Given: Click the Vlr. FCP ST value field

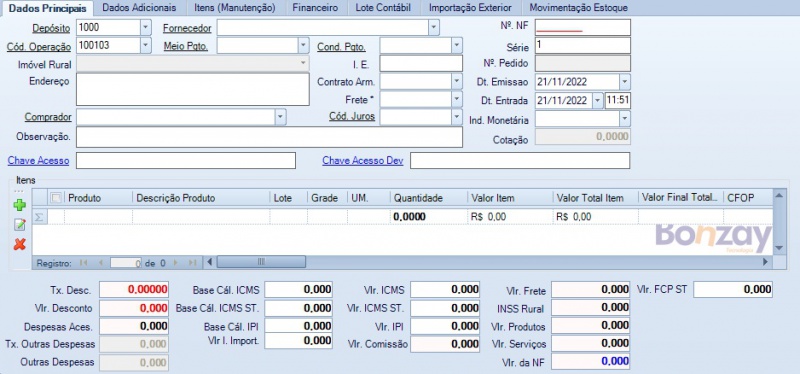Looking at the screenshot, I should coord(733,289).
